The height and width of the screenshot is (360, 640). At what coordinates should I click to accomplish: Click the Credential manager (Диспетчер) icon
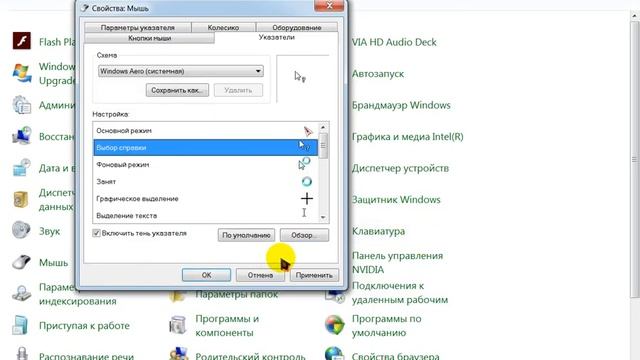pos(21,199)
